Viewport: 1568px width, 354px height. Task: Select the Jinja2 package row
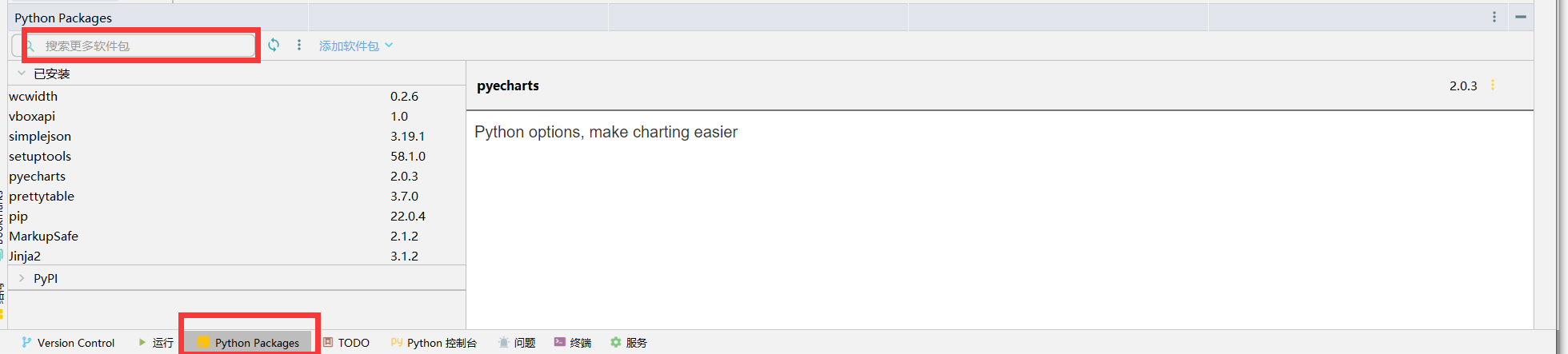pos(25,256)
